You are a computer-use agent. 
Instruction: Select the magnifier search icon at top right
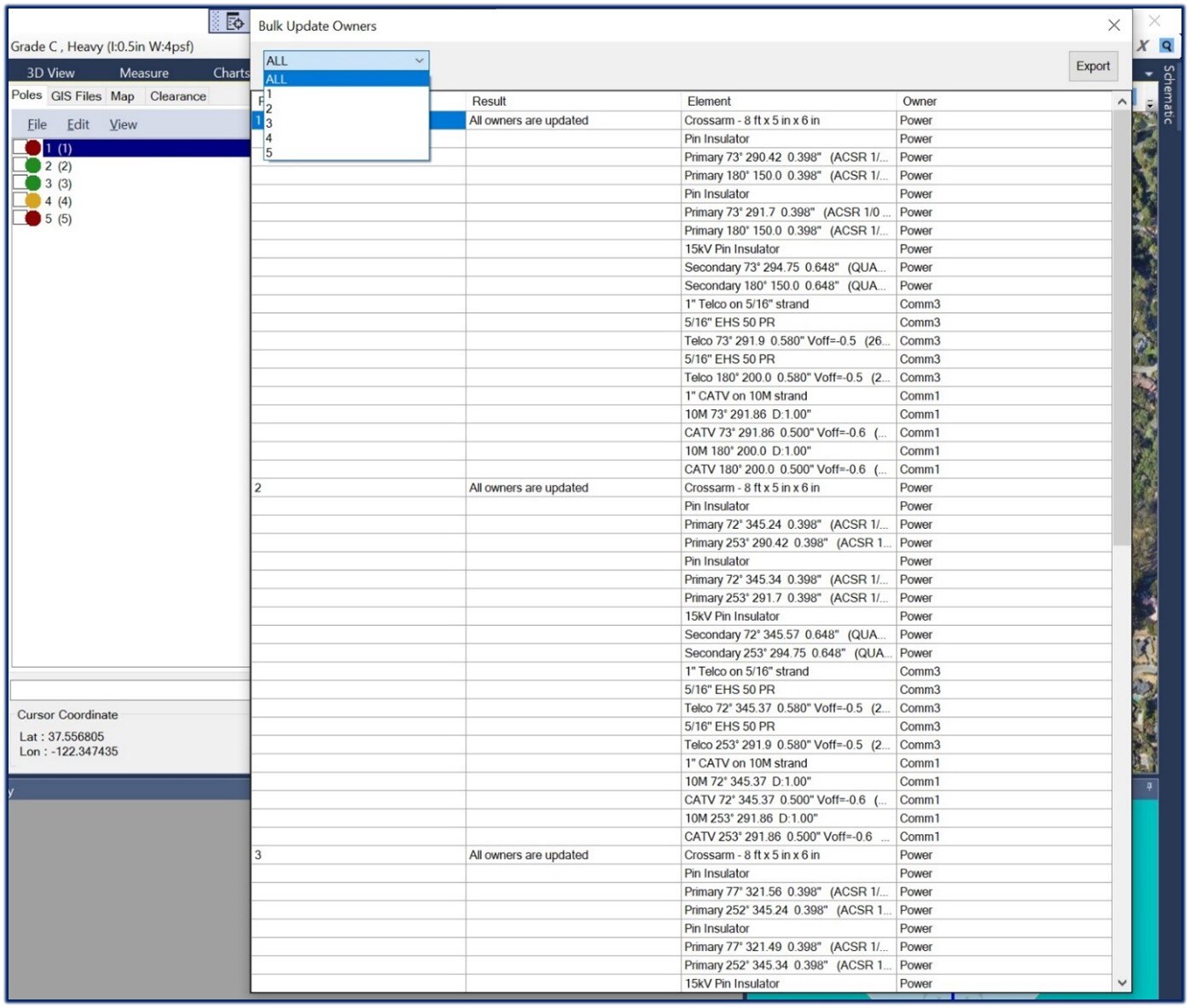tap(1166, 45)
